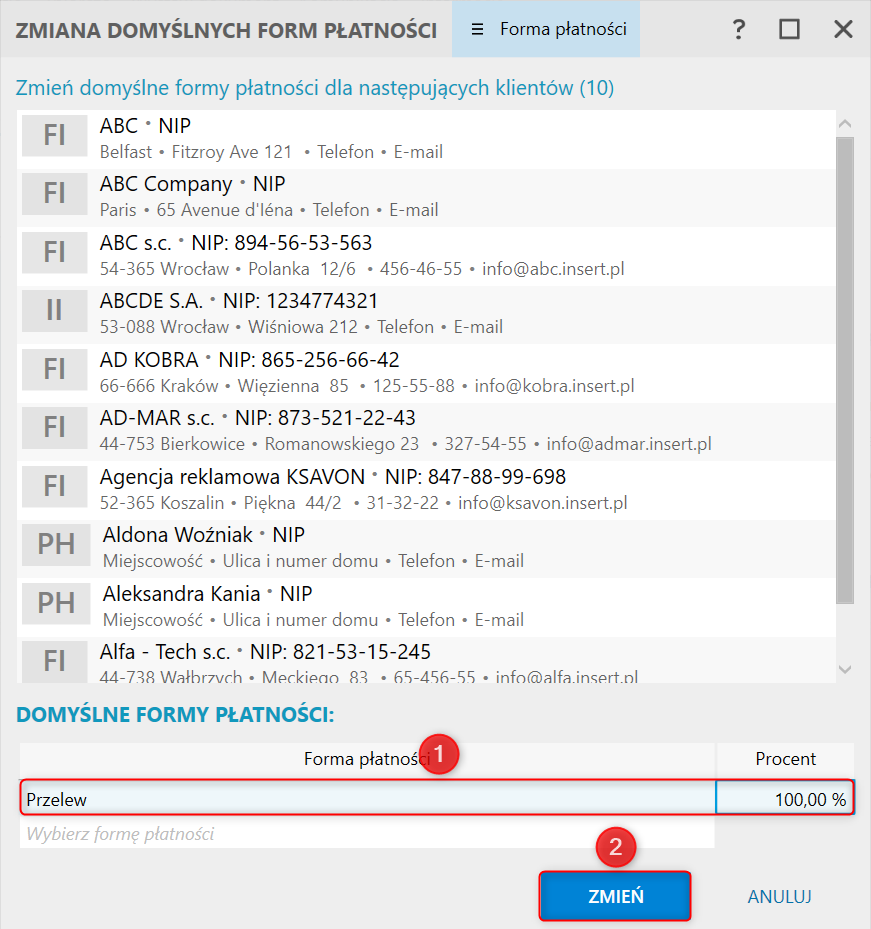Click the FI badge of AD-MAR s.c.
Viewport: 871px width, 929px height.
[x=55, y=427]
